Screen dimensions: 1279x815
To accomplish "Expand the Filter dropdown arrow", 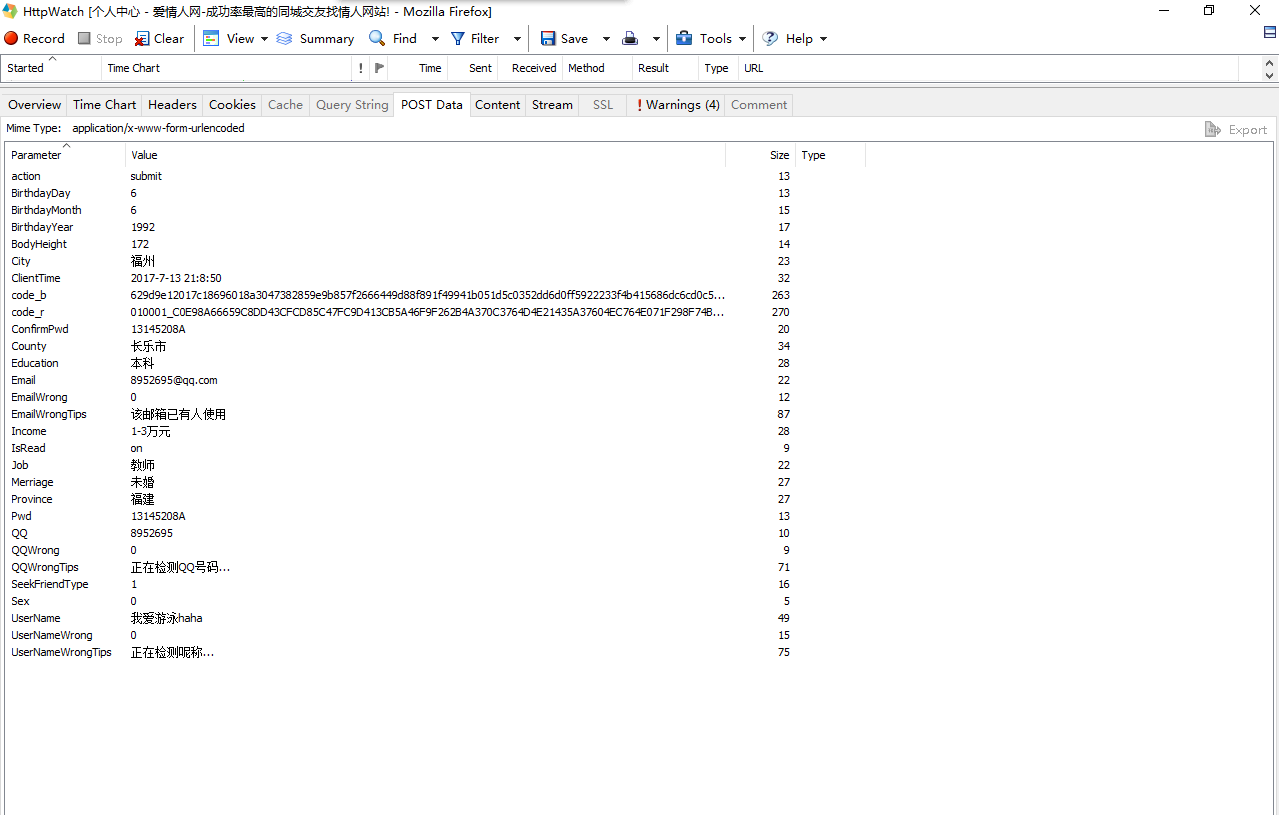I will coord(517,39).
